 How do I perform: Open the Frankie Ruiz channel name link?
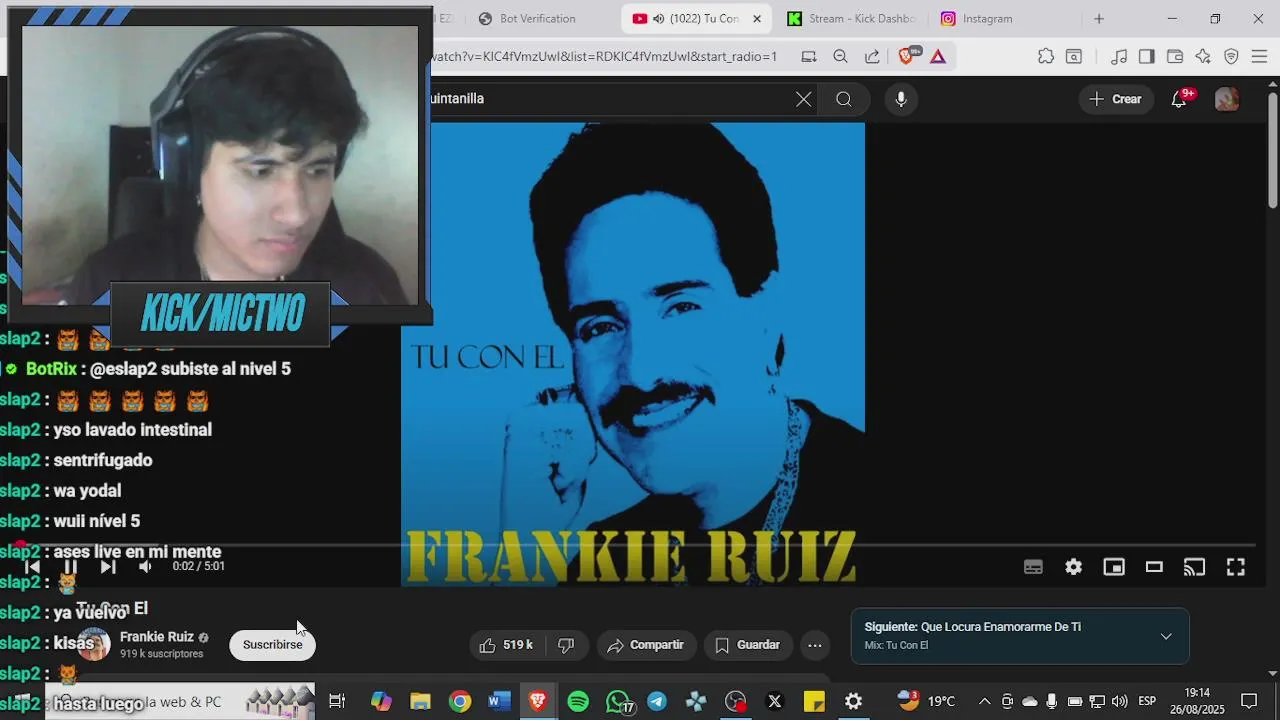tap(157, 637)
